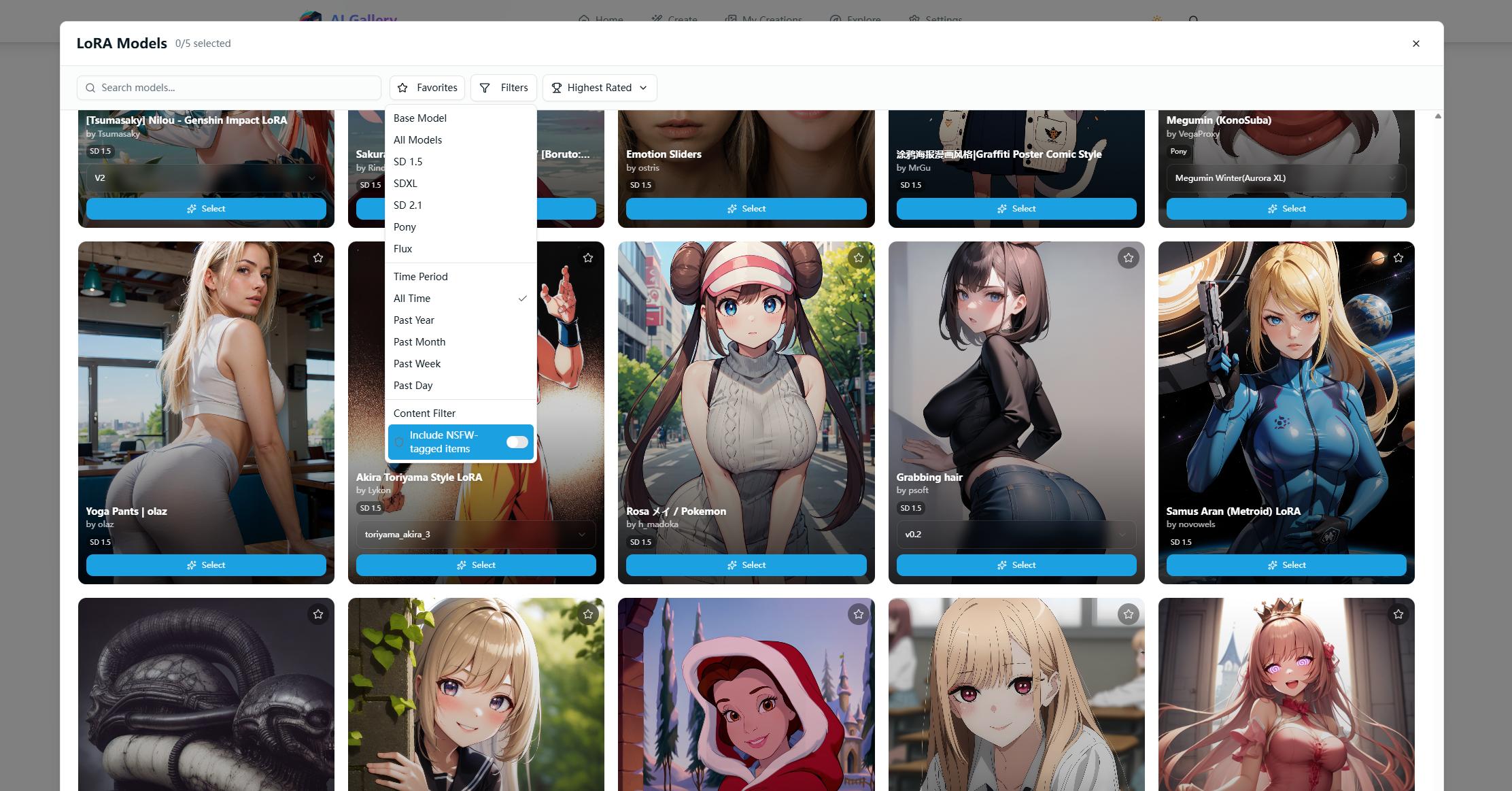Star the red hooded princess card

point(859,614)
